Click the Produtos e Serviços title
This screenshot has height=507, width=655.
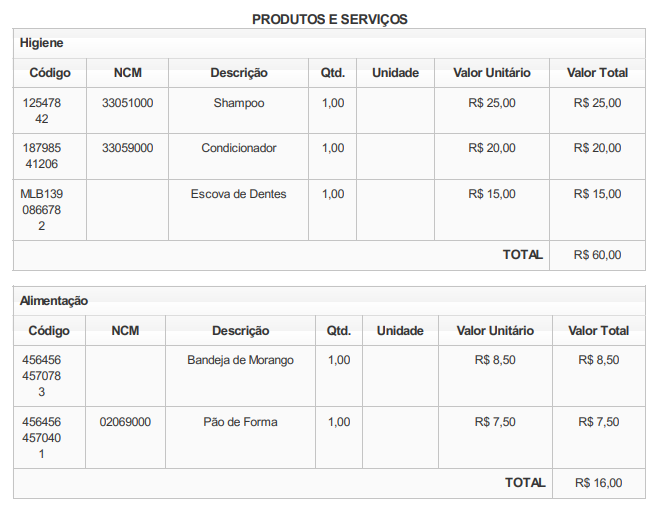pos(330,19)
